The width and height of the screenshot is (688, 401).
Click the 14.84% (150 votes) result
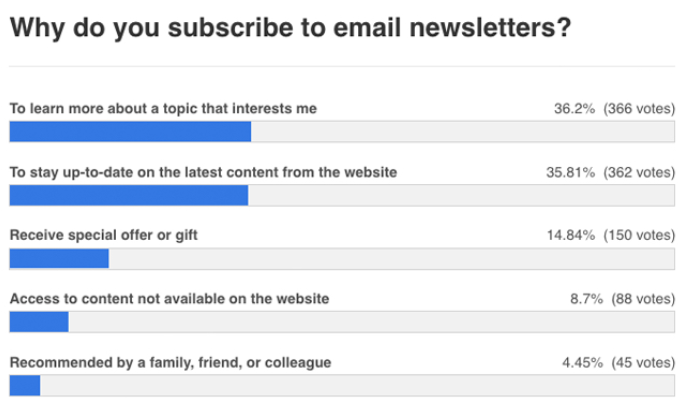point(610,235)
